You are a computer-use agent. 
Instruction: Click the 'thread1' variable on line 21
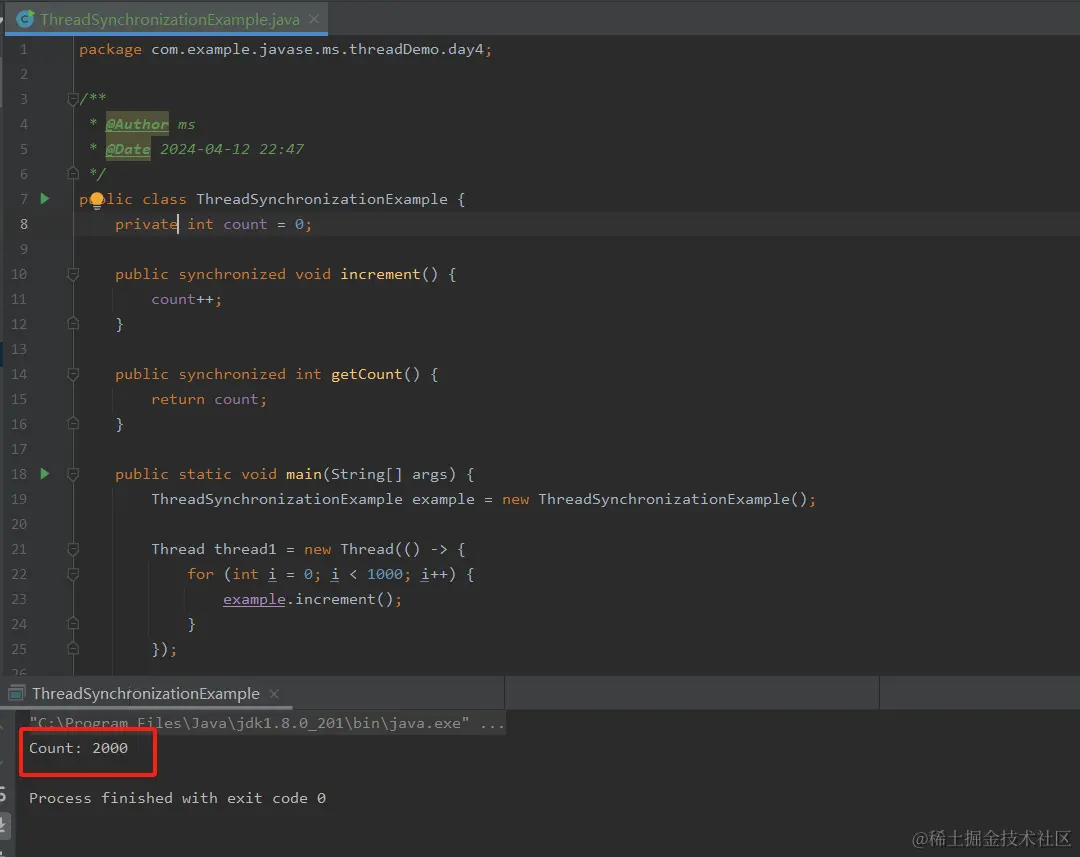245,549
